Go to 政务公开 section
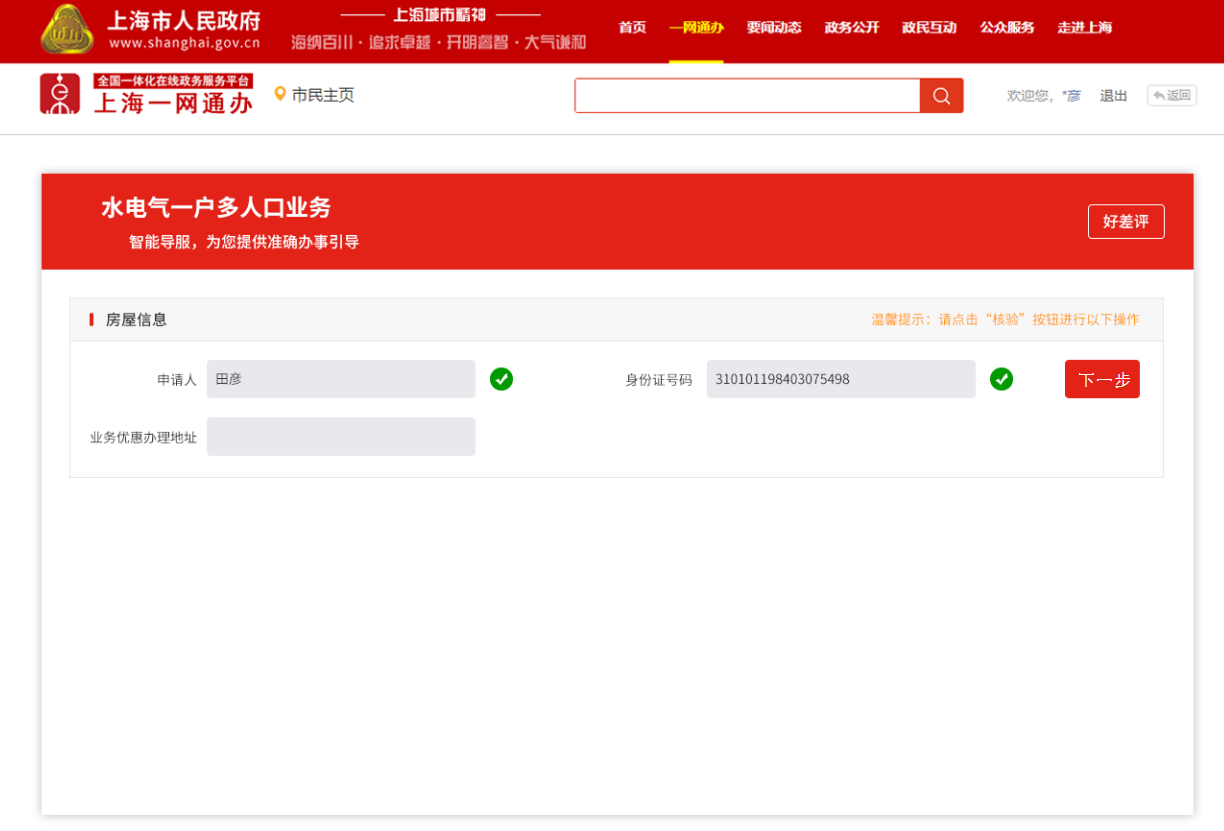The width and height of the screenshot is (1224, 831). 851,28
